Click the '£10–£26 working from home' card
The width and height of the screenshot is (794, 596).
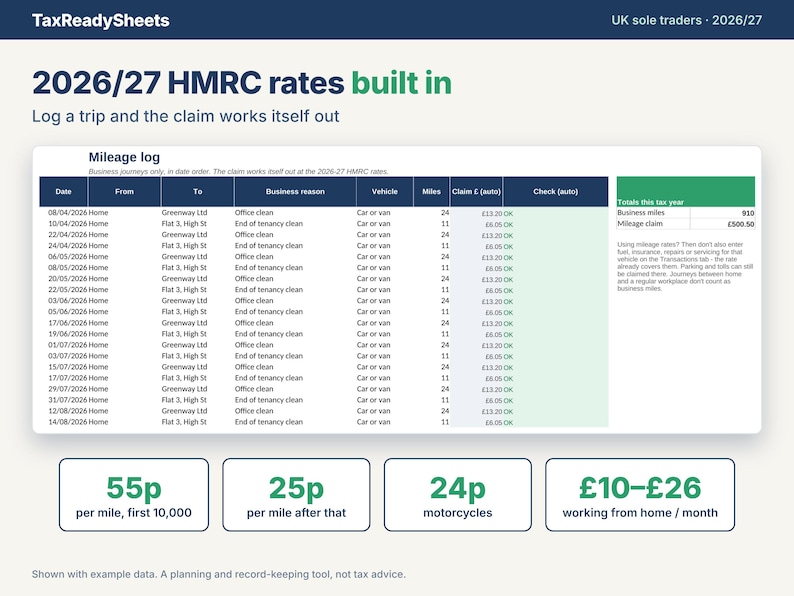pyautogui.click(x=640, y=495)
